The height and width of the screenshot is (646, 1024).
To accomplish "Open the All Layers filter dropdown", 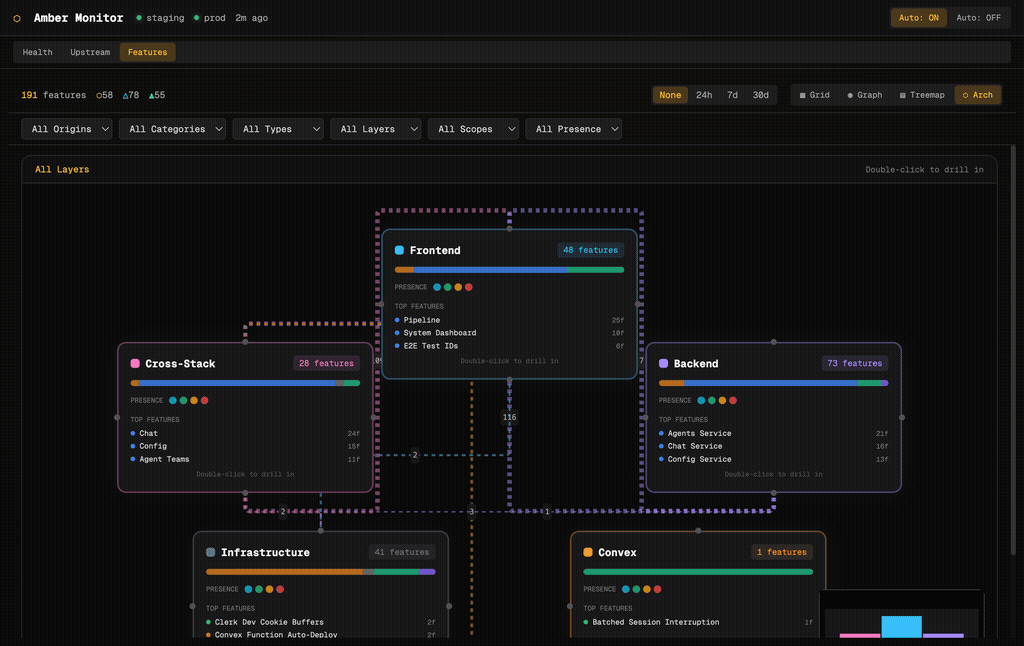I will (x=376, y=129).
